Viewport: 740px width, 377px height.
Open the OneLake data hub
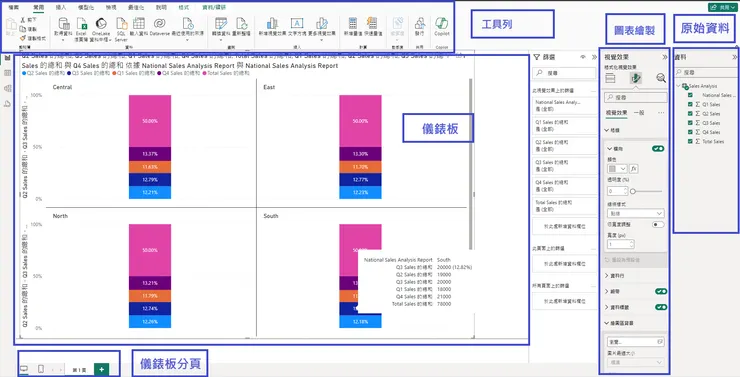pyautogui.click(x=101, y=28)
